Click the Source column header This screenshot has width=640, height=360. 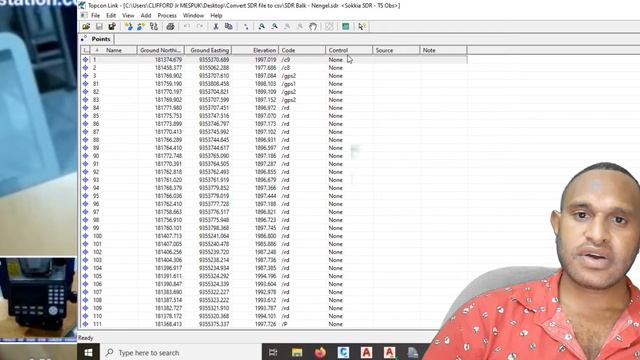[x=396, y=50]
